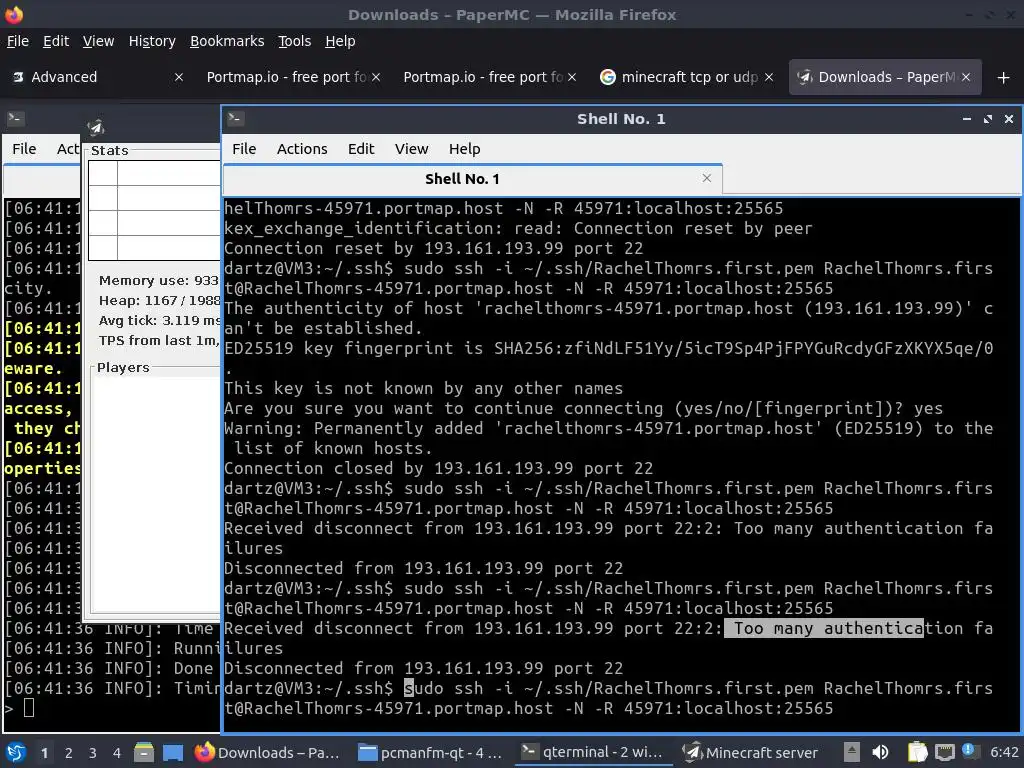The width and height of the screenshot is (1024, 768).
Task: Click the background terminal window icon
Action: coord(16,118)
